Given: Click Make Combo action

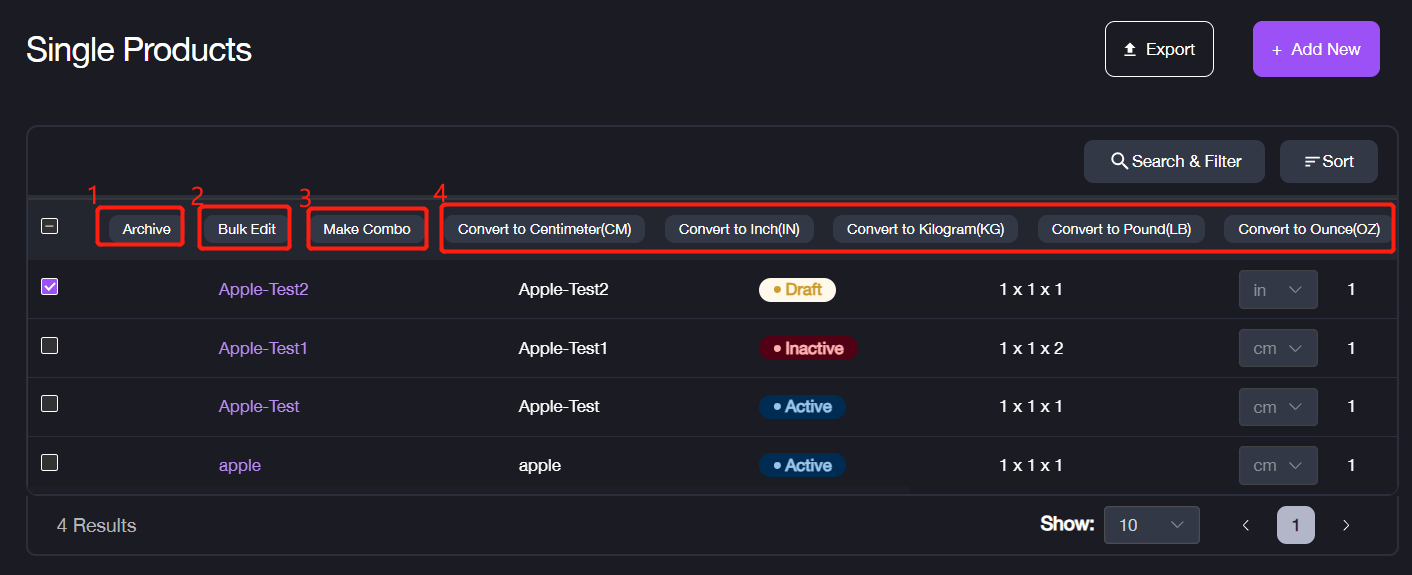Looking at the screenshot, I should click(x=366, y=229).
